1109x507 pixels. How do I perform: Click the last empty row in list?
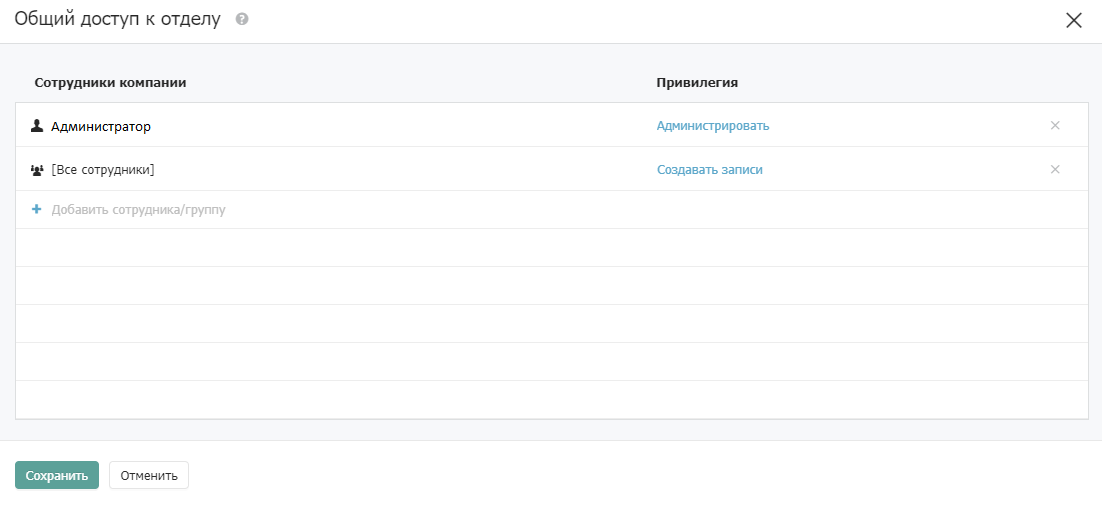[552, 400]
